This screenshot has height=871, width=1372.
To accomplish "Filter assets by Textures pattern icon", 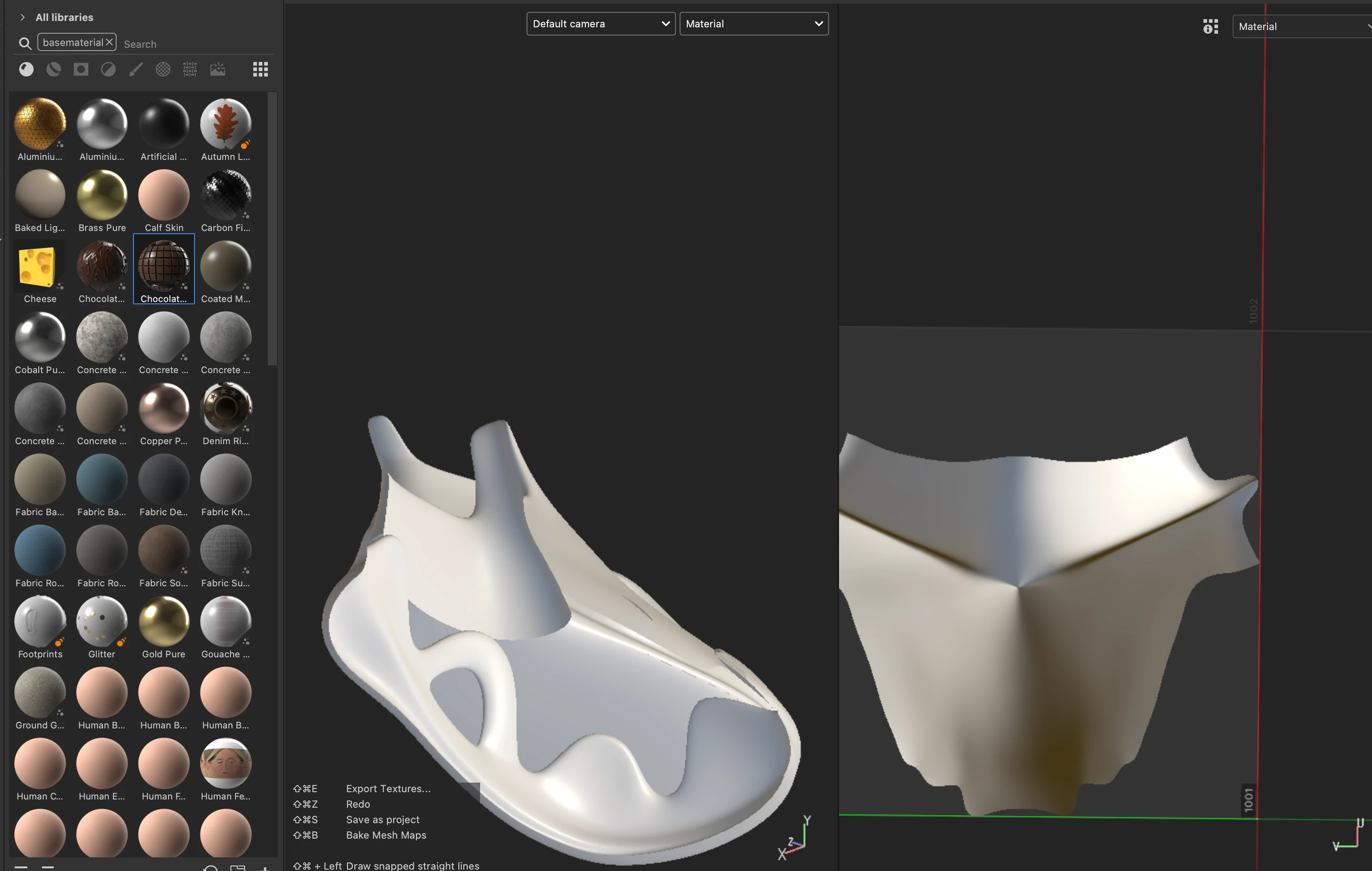I will tap(190, 70).
